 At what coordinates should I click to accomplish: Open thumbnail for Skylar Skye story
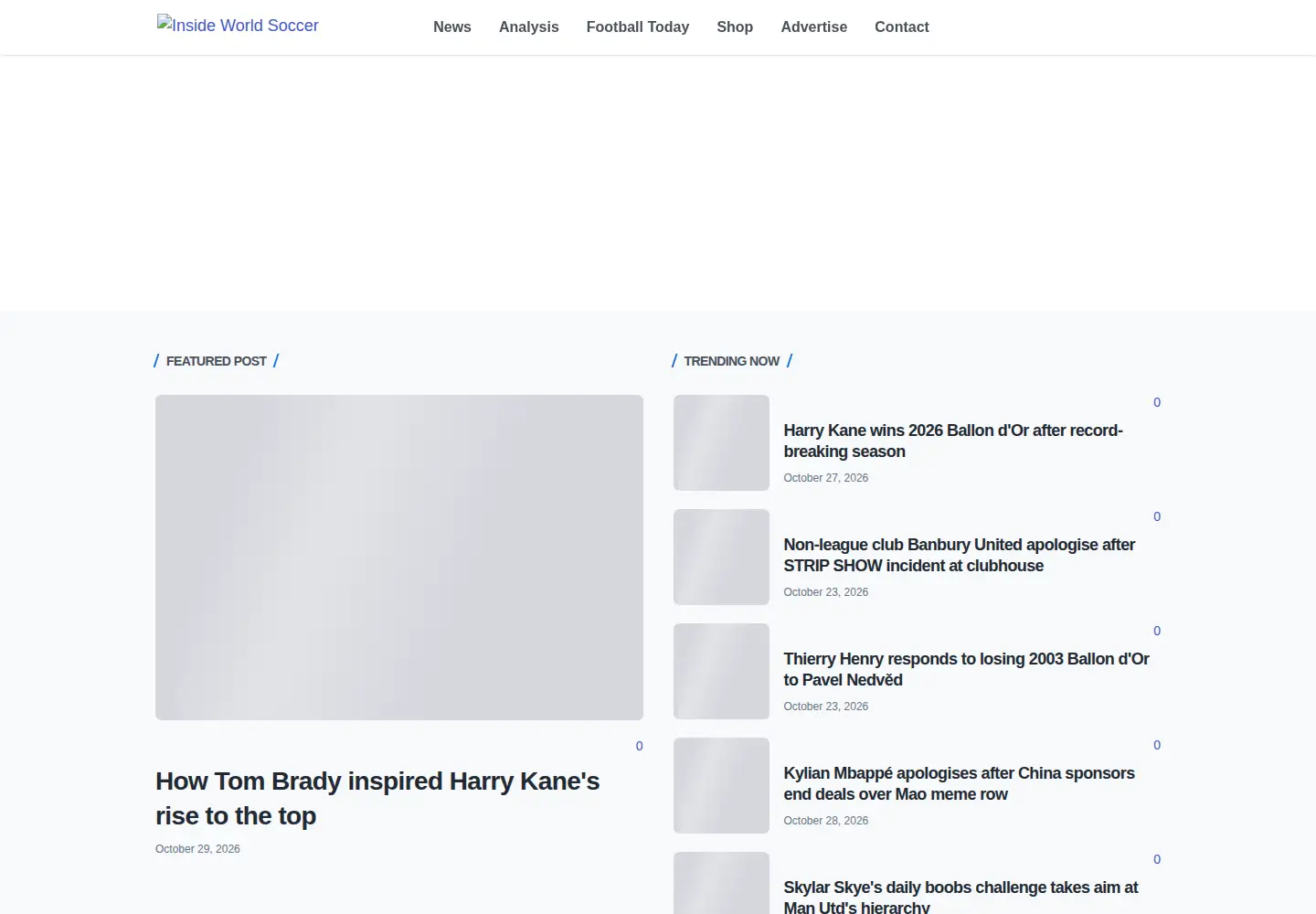pos(722,883)
